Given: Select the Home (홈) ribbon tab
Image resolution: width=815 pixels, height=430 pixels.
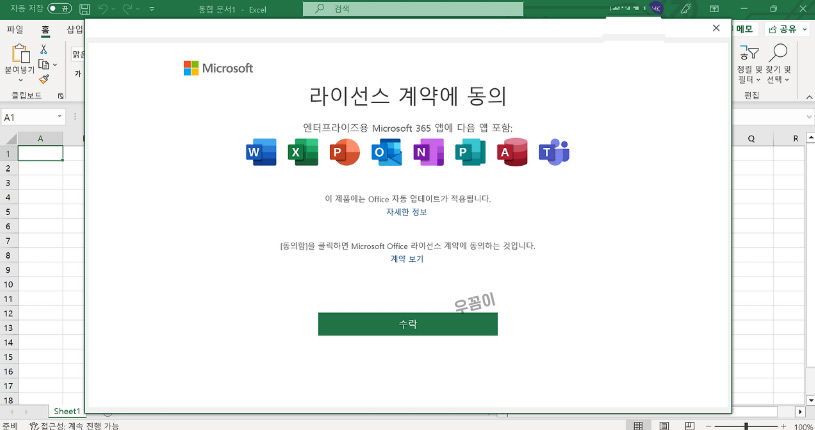Looking at the screenshot, I should click(45, 30).
